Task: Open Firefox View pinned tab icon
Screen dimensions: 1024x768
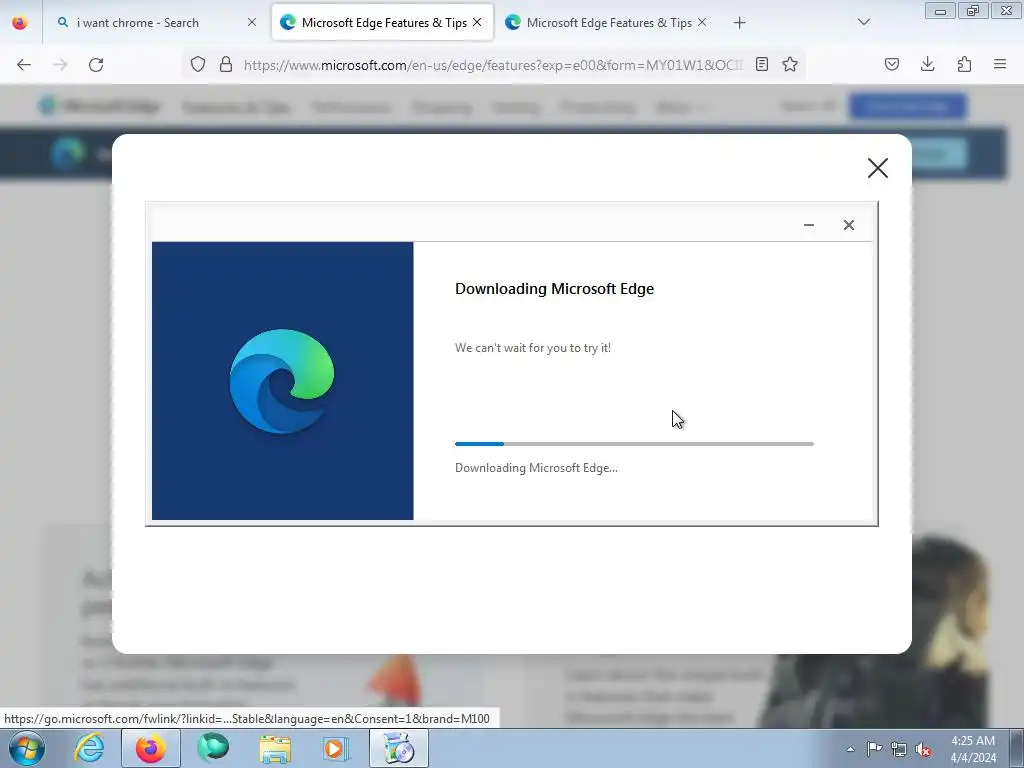Action: pyautogui.click(x=20, y=22)
